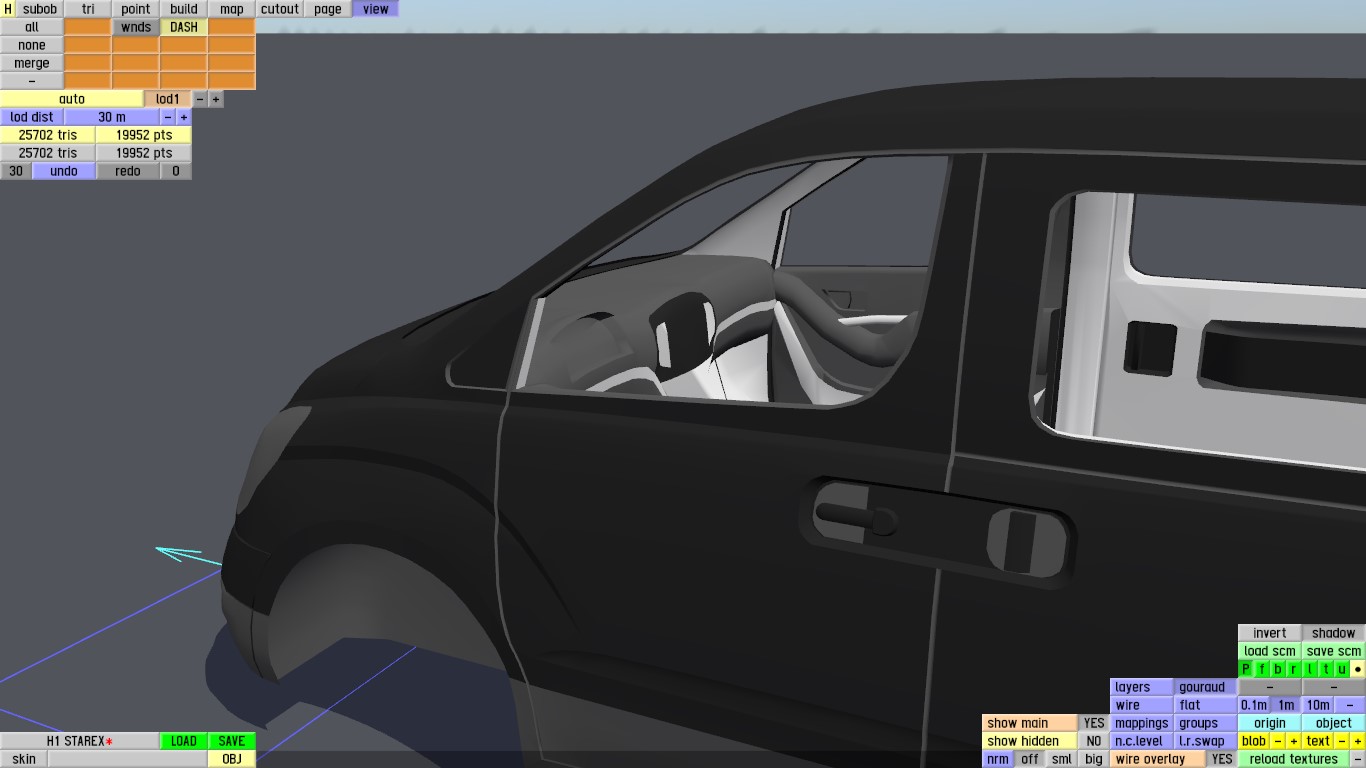Screen dimensions: 1366x768
Task: Open the map tab
Action: (232, 9)
